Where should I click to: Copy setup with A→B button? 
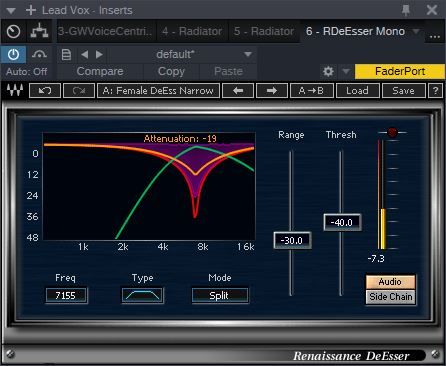(x=312, y=90)
